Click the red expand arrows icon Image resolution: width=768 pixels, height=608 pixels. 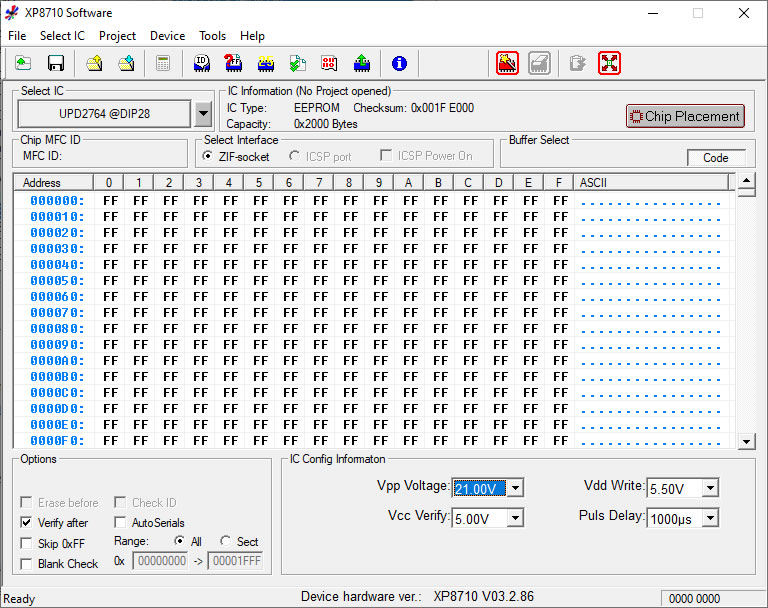[x=610, y=63]
